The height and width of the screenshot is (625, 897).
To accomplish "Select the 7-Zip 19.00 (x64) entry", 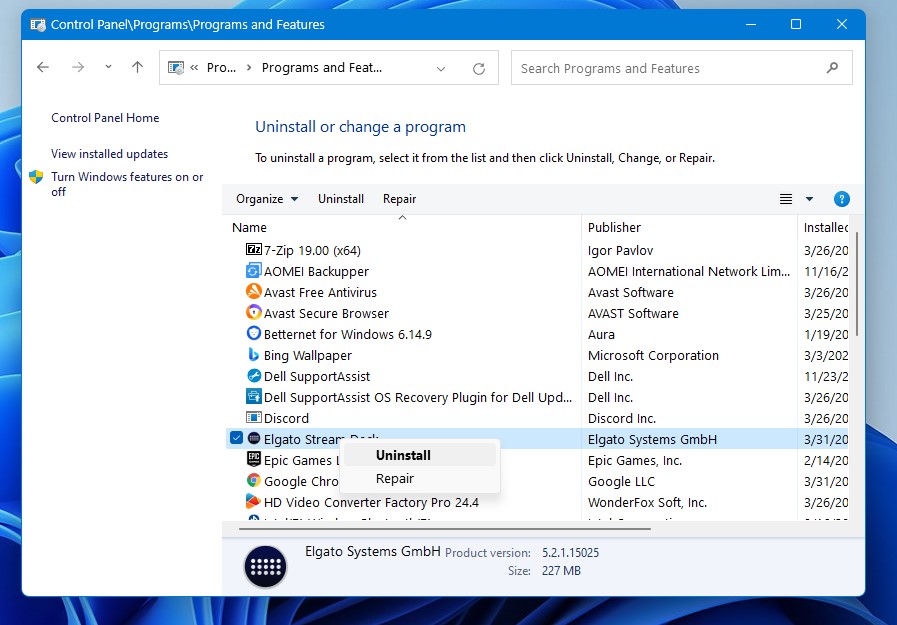I will 312,250.
